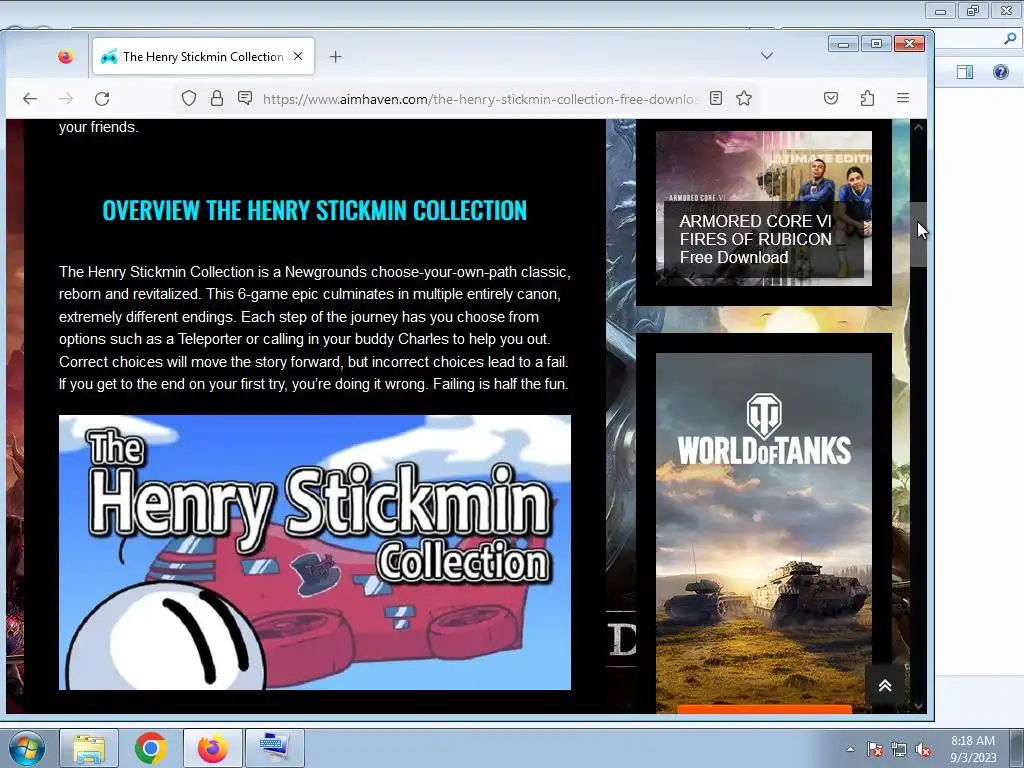
Task: Click Overview The Henry Stickmin Collection heading
Action: 315,210
